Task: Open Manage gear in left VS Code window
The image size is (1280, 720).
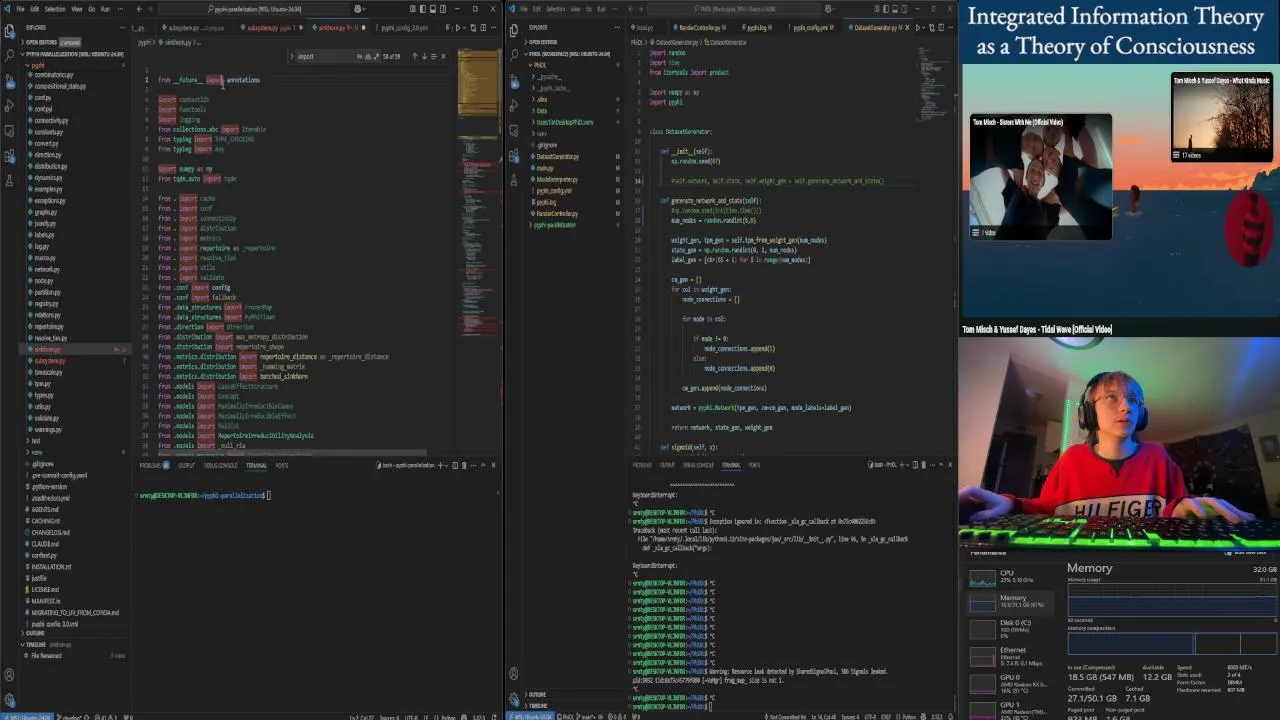Action: point(9,699)
